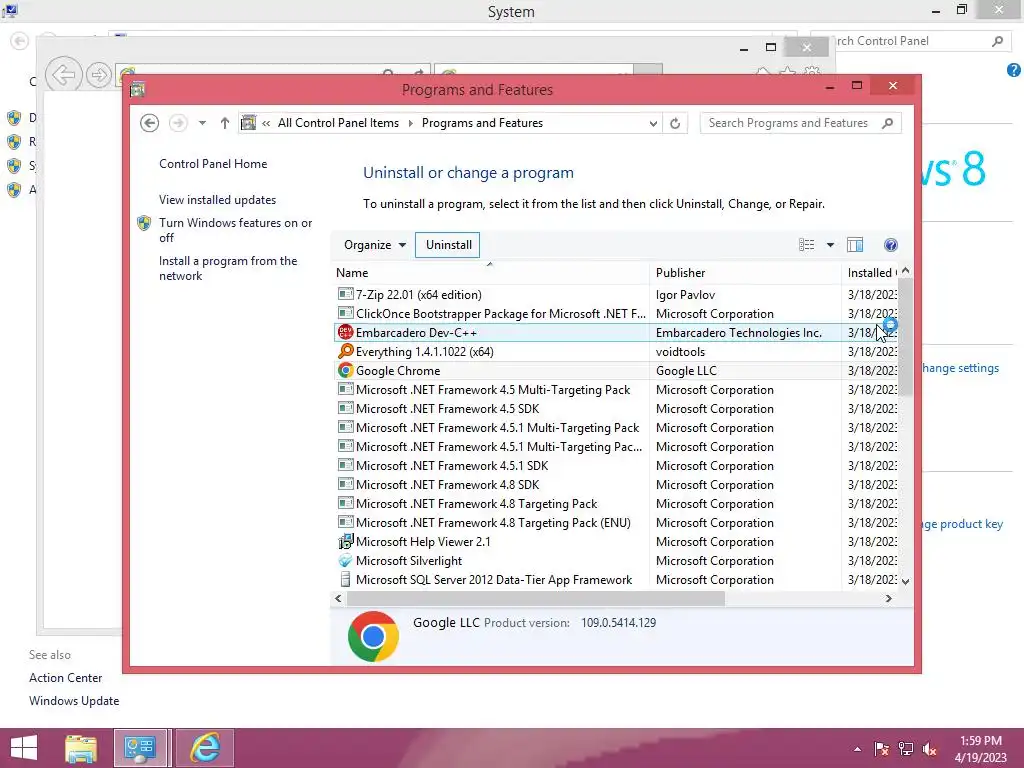
Task: Open Control Panel Home link
Action: click(x=213, y=164)
